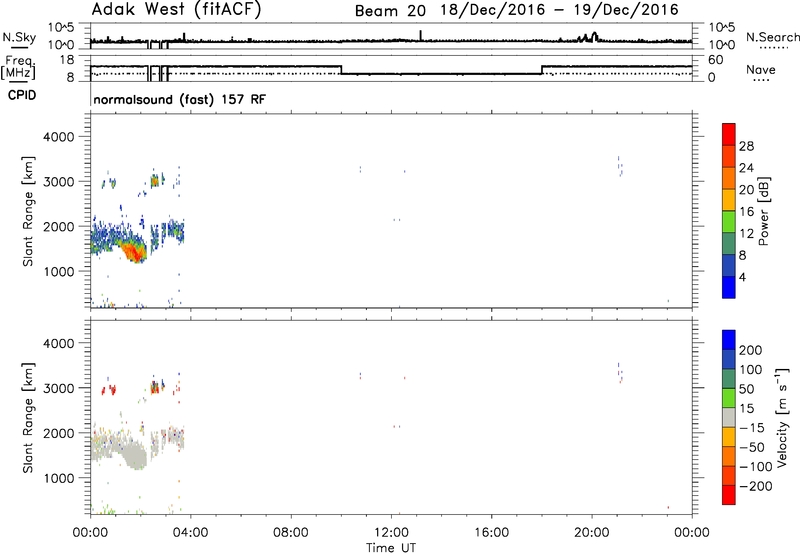Pick the Power colorbar segment between 8 and 12
This screenshot has width=800, height=554.
point(729,243)
